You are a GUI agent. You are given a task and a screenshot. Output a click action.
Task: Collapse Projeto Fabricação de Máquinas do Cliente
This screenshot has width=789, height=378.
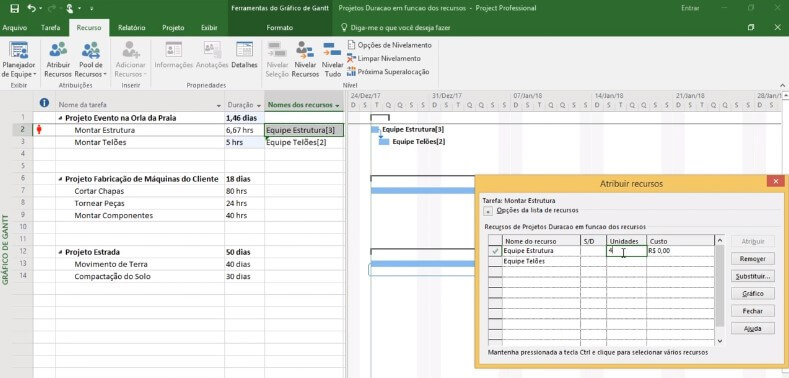point(61,179)
